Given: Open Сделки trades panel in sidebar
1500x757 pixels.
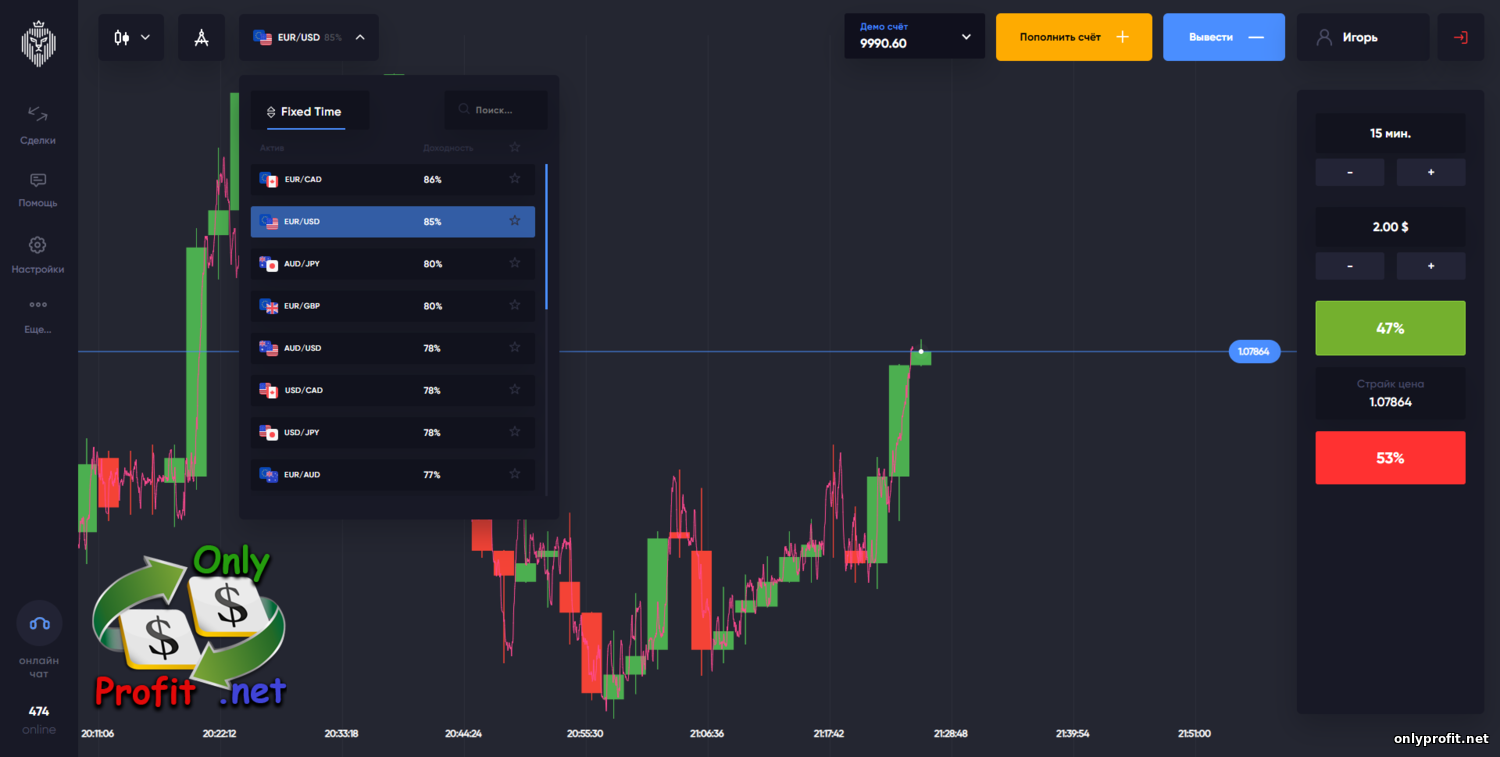Looking at the screenshot, I should pyautogui.click(x=38, y=125).
